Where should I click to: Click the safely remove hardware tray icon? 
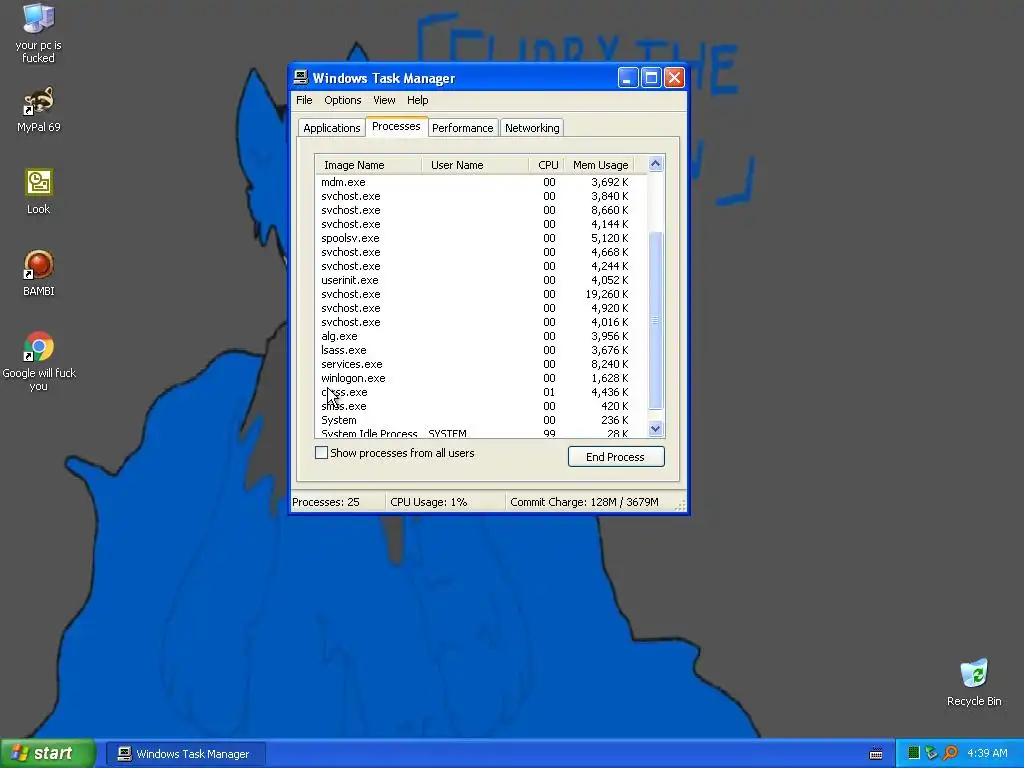[x=931, y=753]
